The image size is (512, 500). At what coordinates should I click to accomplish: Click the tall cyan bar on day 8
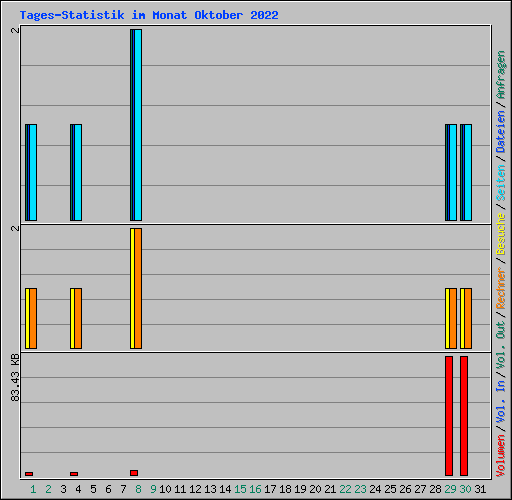[138, 125]
